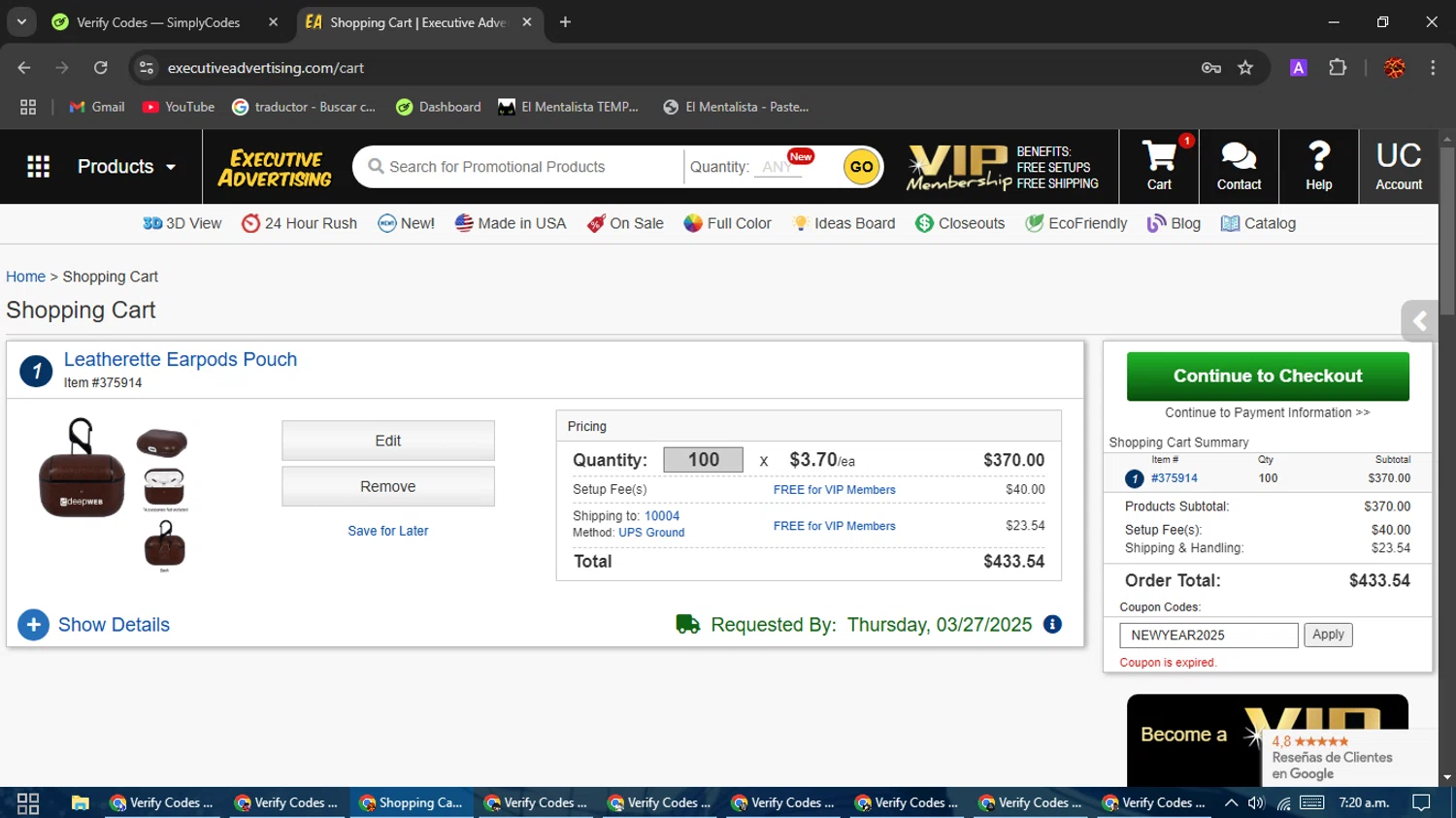The image size is (1456, 818).
Task: Open the EcoFriendly category
Action: [x=1076, y=223]
